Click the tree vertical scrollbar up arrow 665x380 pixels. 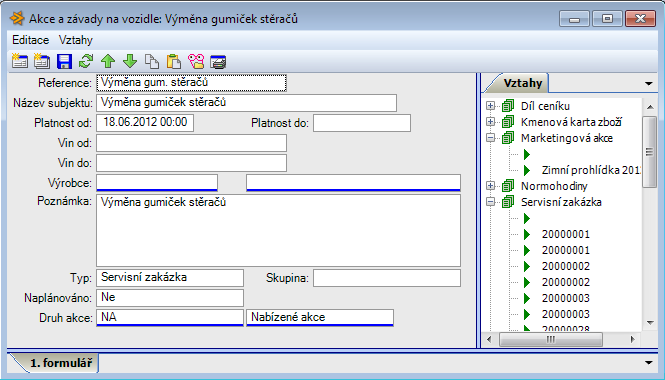(650, 107)
